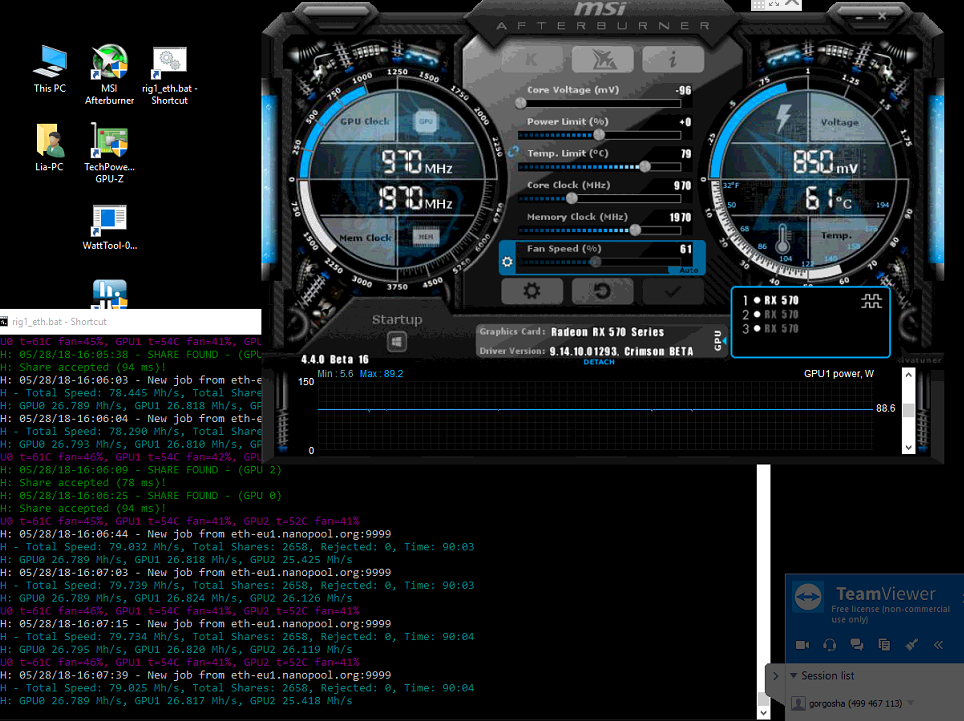Apply settings with the checkmark button

tap(673, 291)
